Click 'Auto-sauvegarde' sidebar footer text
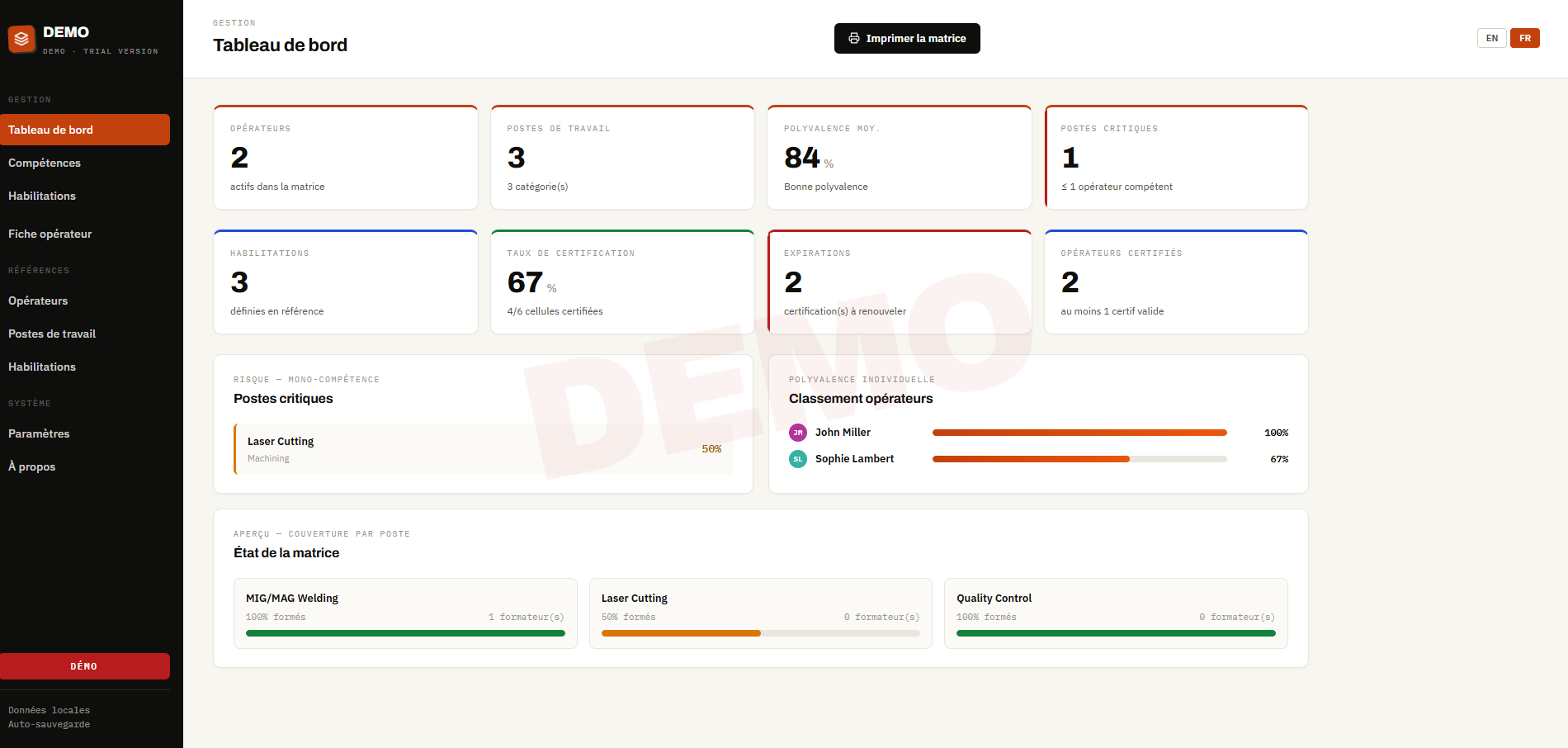1568x748 pixels. coord(49,724)
